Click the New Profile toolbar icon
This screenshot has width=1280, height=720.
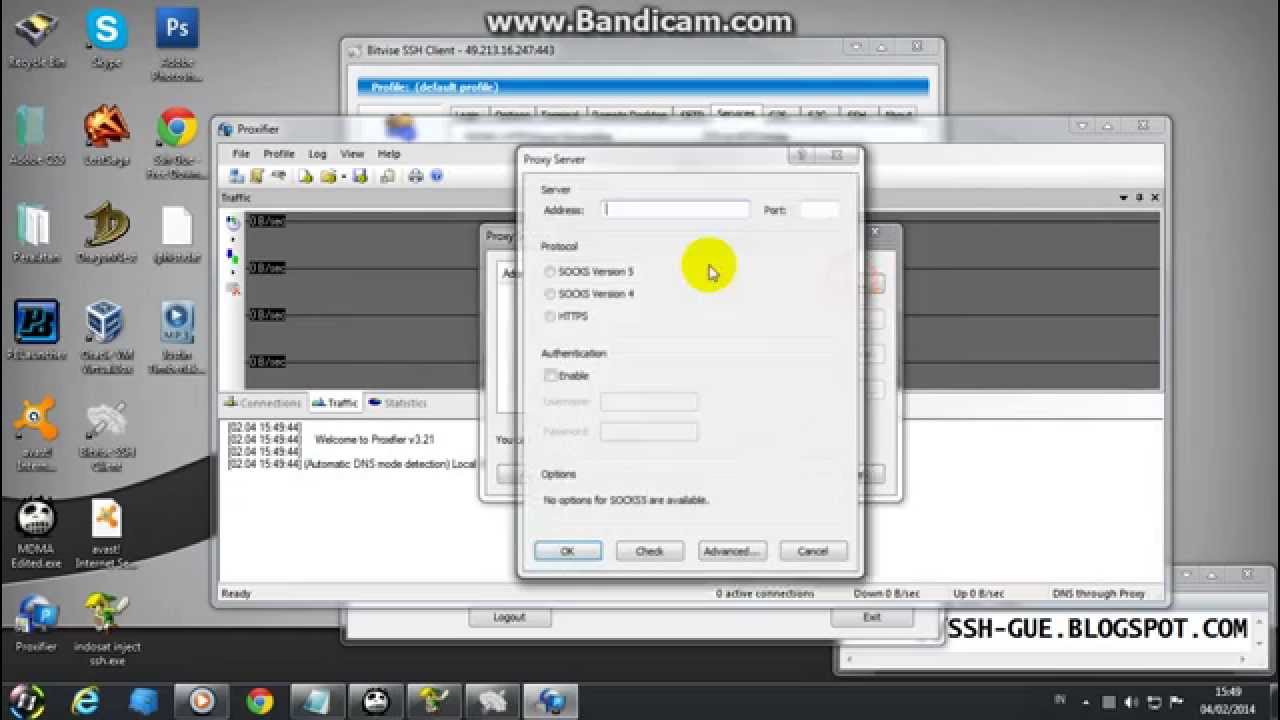tap(305, 176)
